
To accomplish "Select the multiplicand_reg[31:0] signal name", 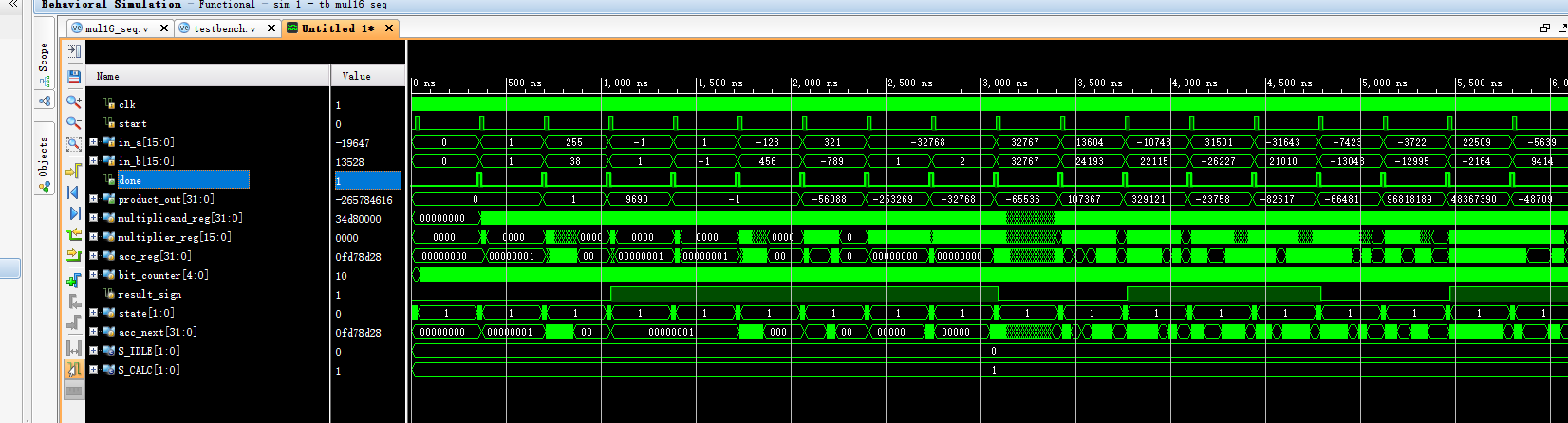I will click(180, 218).
